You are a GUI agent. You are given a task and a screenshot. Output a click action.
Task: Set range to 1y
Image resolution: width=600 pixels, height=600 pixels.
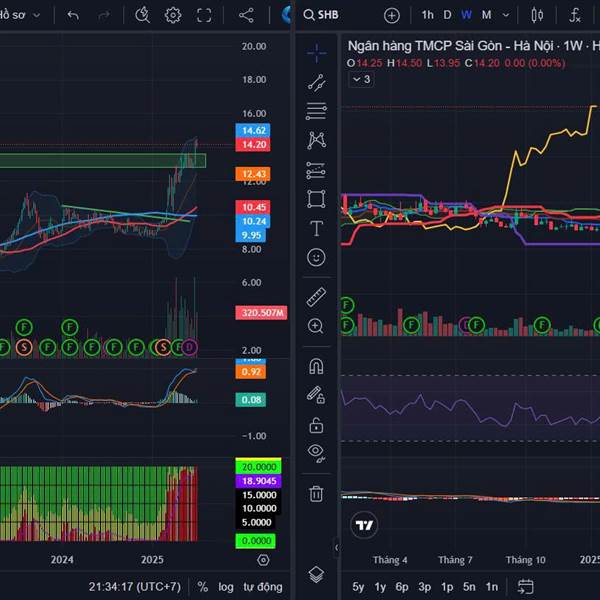[x=380, y=587]
